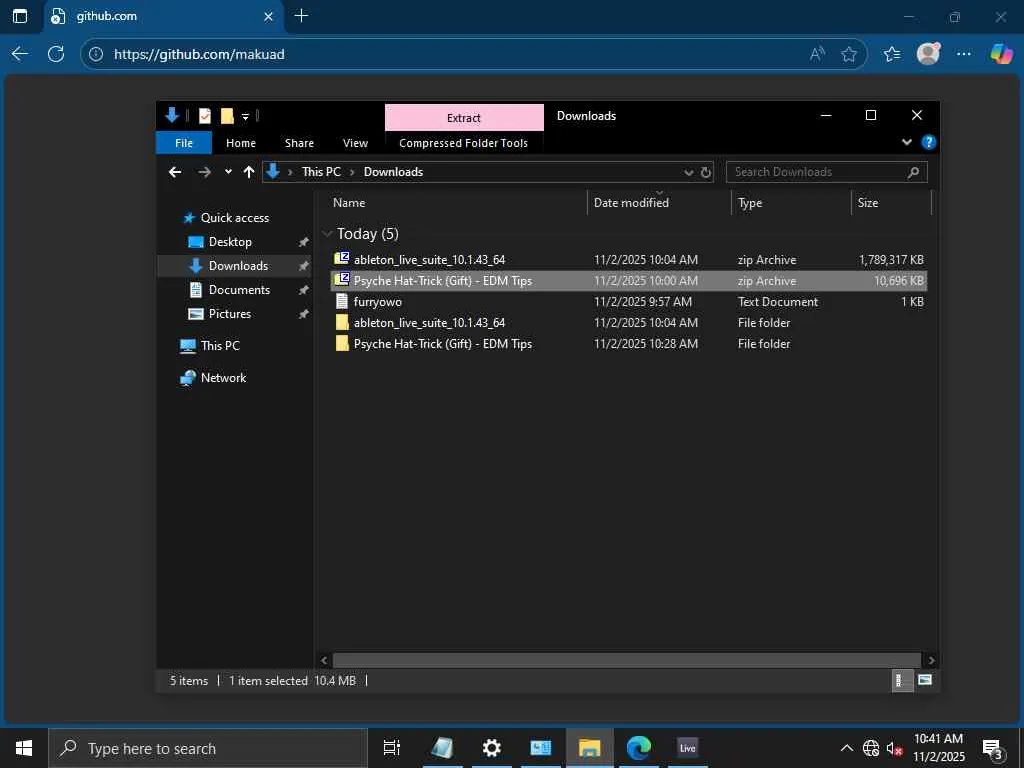The width and height of the screenshot is (1024, 768).
Task: Click the Properties icon in the quick access toolbar
Action: pos(204,116)
